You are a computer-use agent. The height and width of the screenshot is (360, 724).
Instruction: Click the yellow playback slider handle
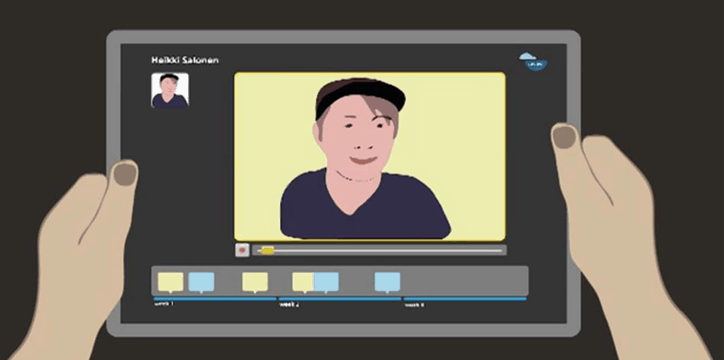point(267,250)
